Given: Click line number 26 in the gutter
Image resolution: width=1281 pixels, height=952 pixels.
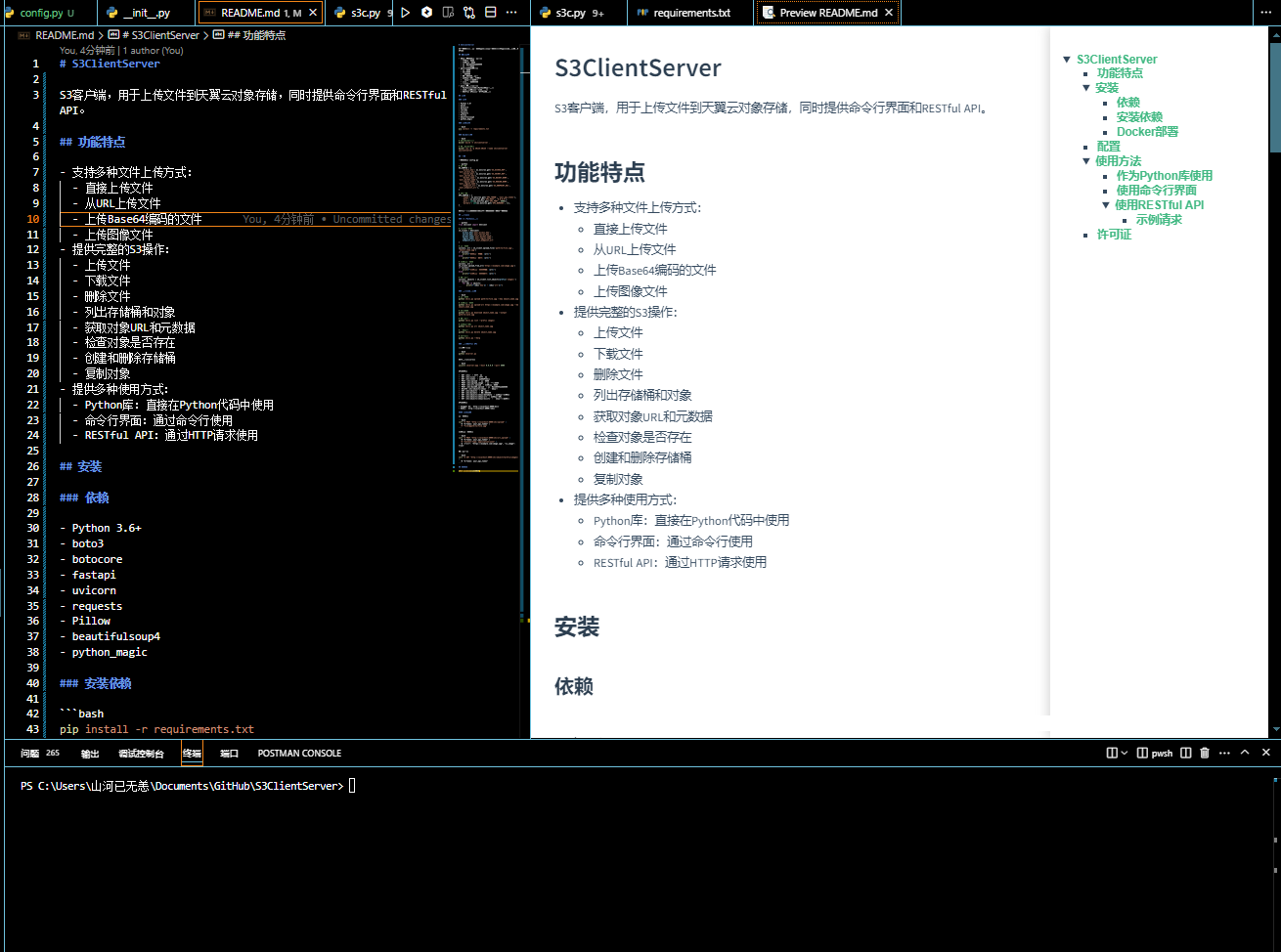Looking at the screenshot, I should [33, 466].
